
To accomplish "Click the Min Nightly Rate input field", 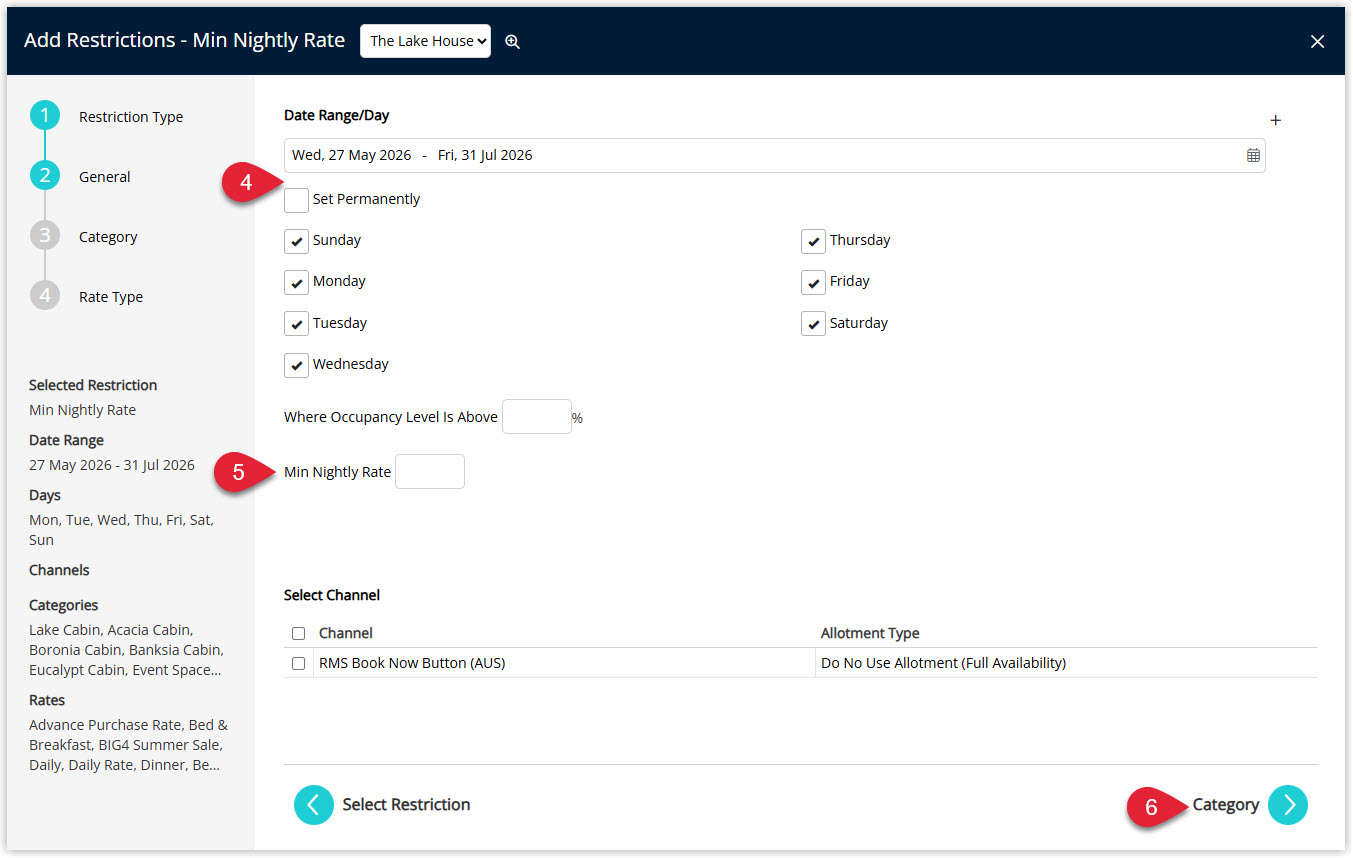I will [430, 472].
